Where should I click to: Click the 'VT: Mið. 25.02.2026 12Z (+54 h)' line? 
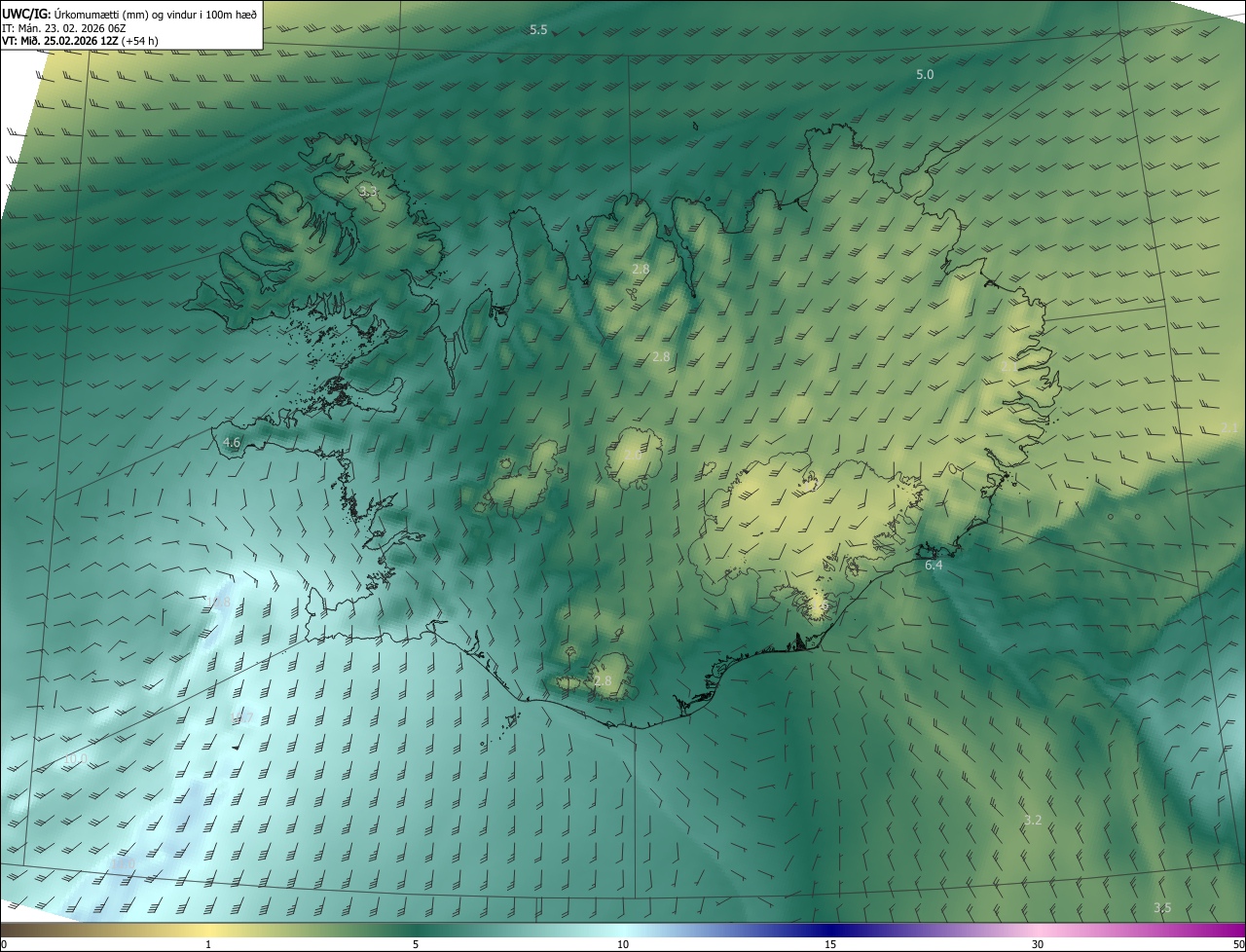[x=81, y=42]
